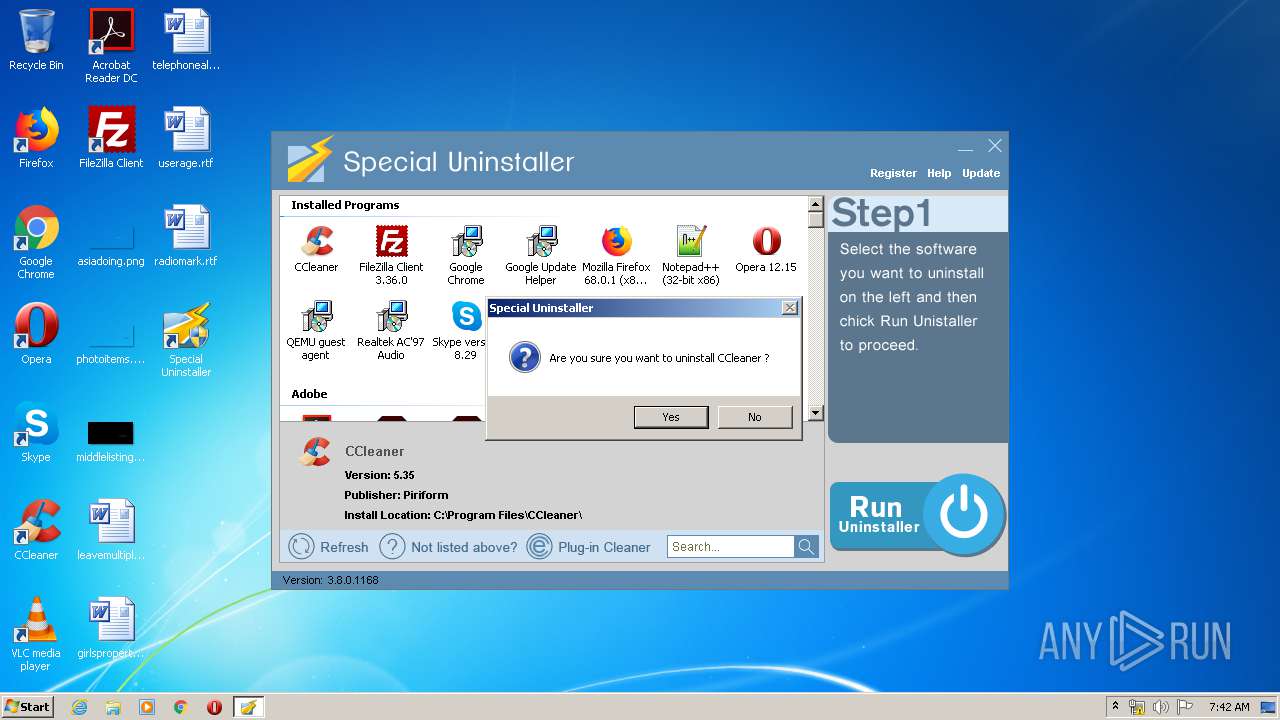The height and width of the screenshot is (720, 1280).
Task: Select Realtek AC'97 Audio program icon
Action: [391, 330]
